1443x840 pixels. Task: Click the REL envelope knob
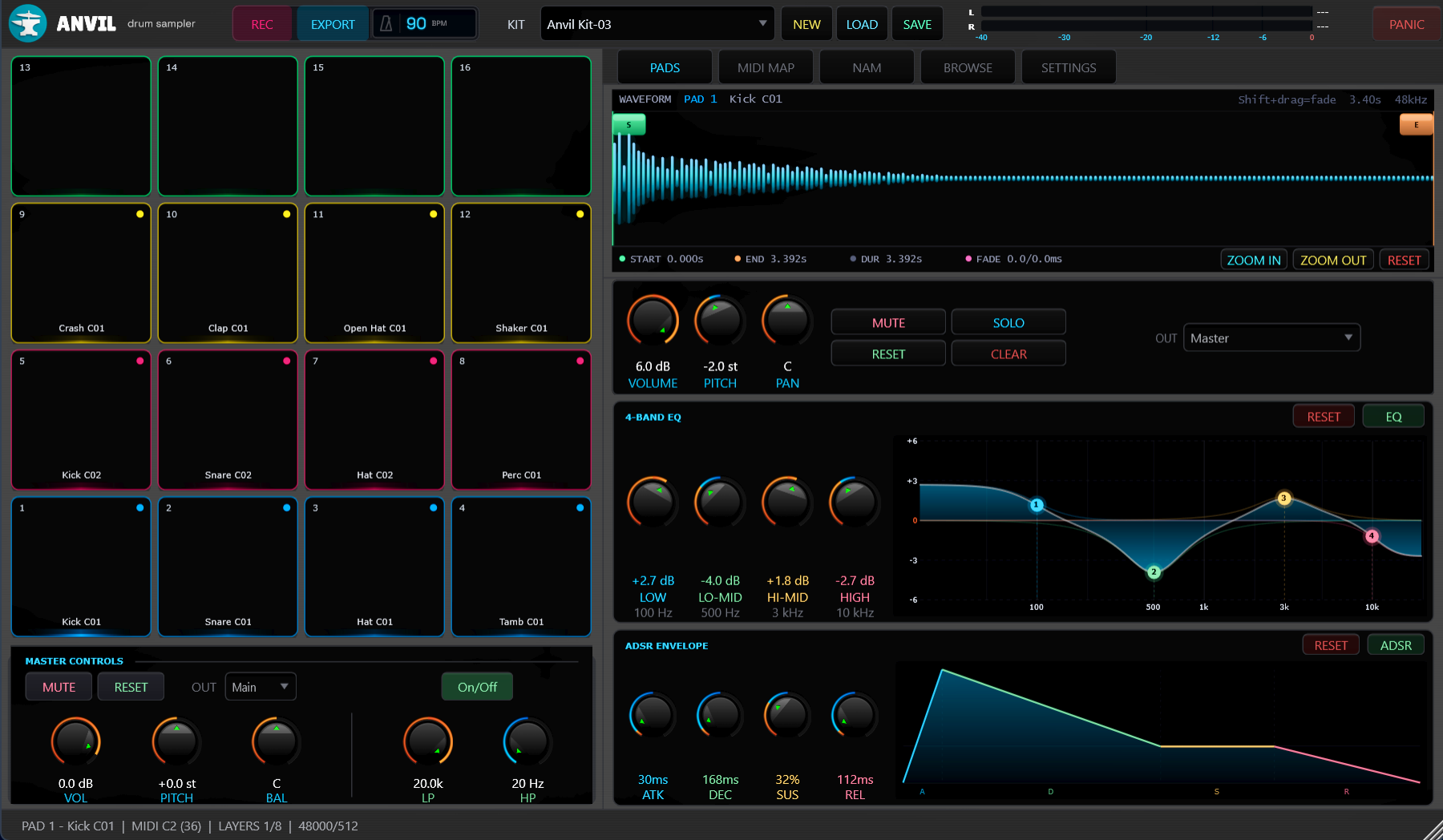(855, 715)
